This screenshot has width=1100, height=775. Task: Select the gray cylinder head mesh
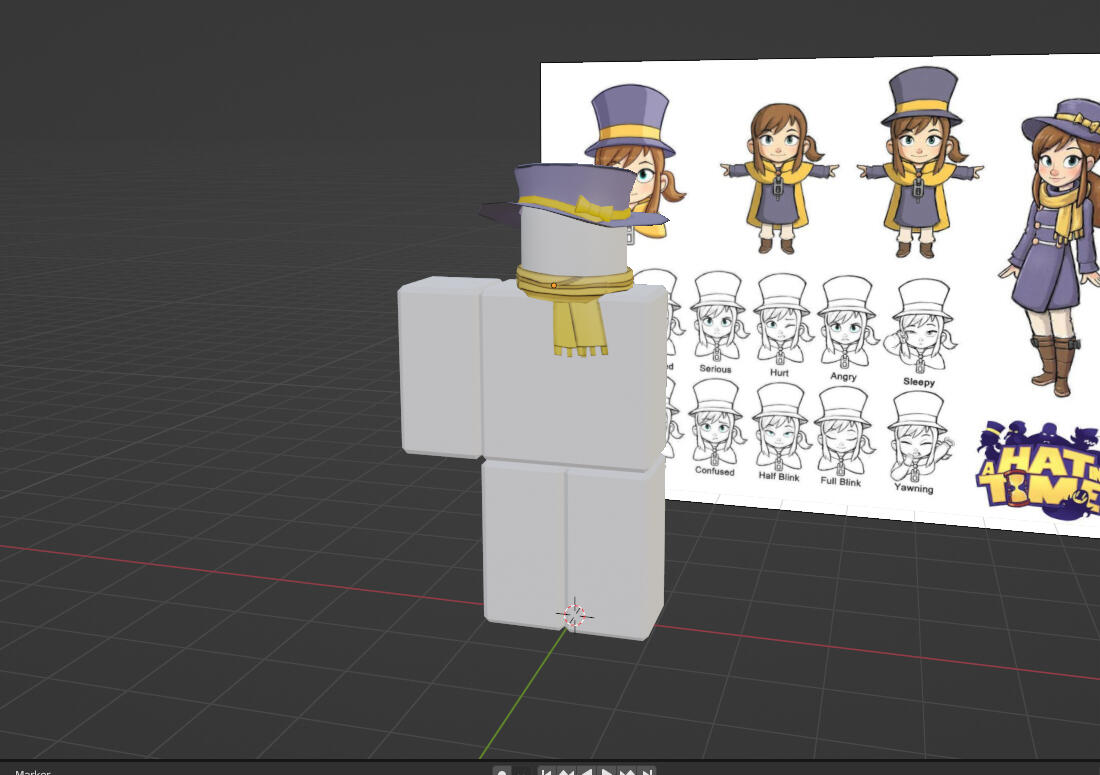[x=568, y=245]
